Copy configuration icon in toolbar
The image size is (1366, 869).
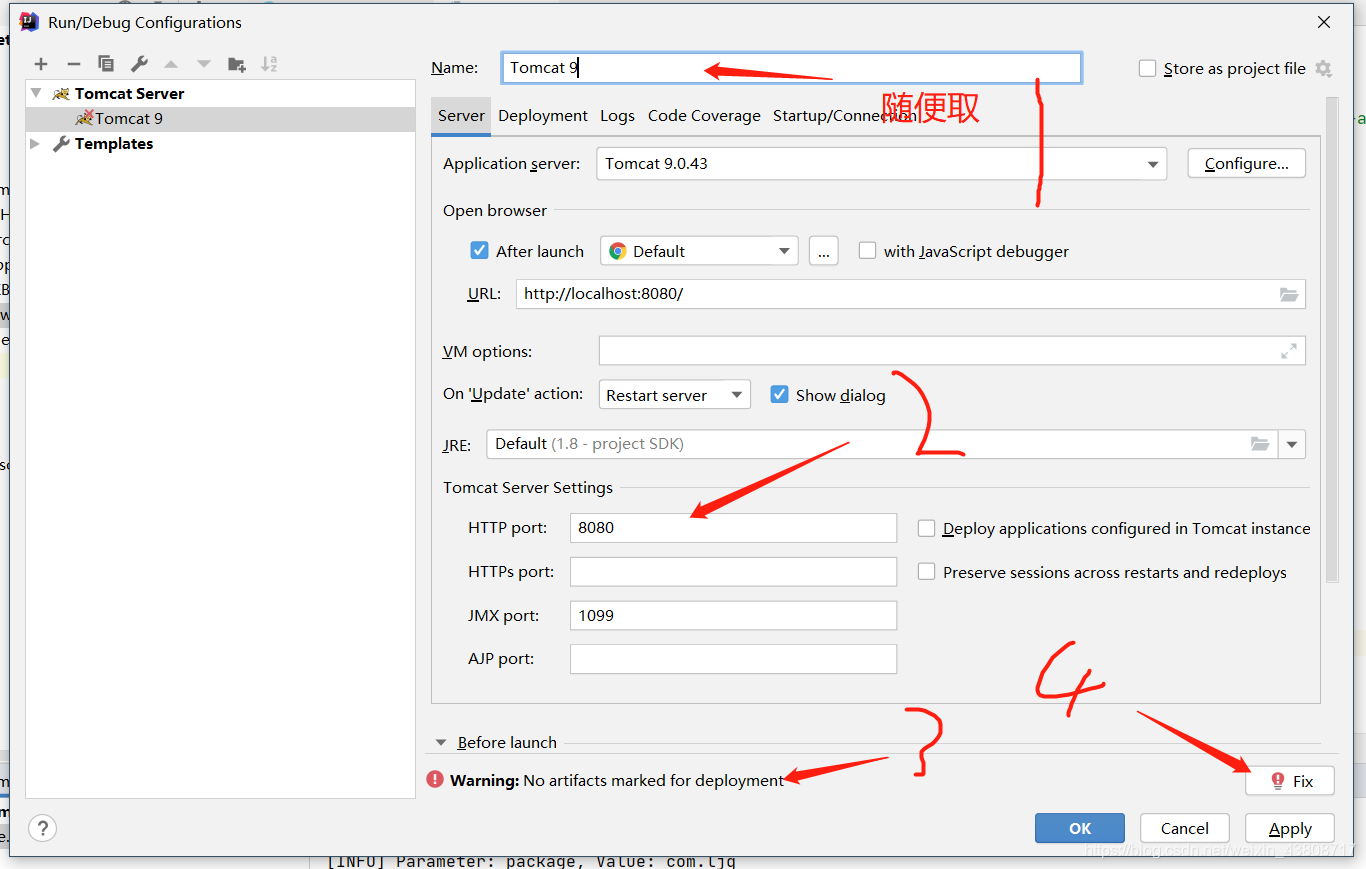point(106,64)
